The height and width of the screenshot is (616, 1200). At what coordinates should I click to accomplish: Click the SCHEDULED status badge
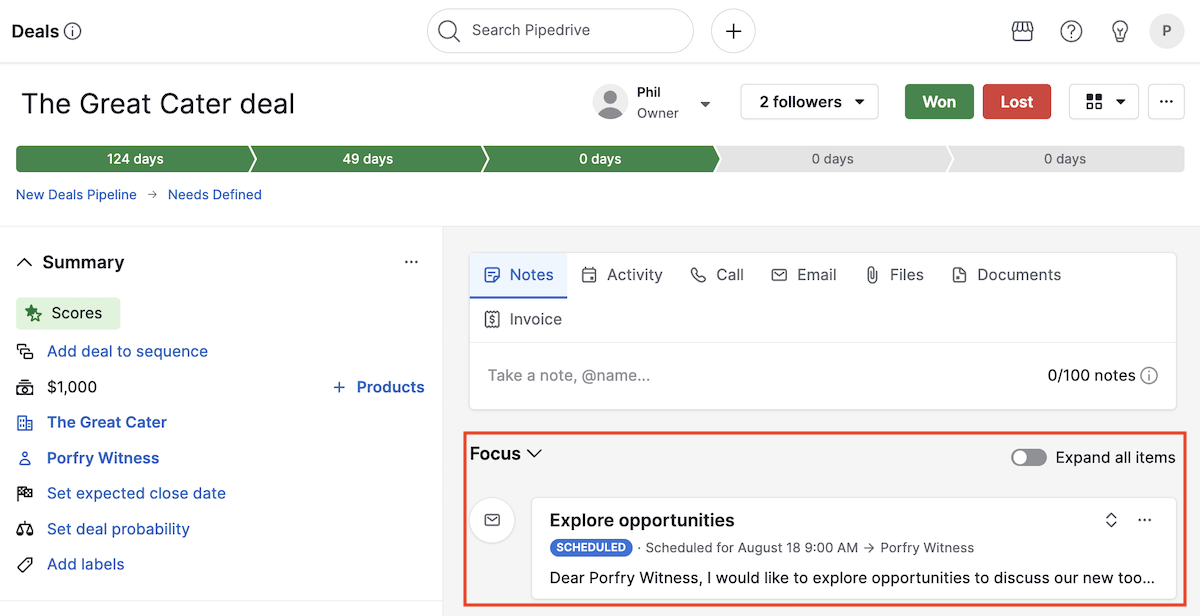click(x=591, y=548)
